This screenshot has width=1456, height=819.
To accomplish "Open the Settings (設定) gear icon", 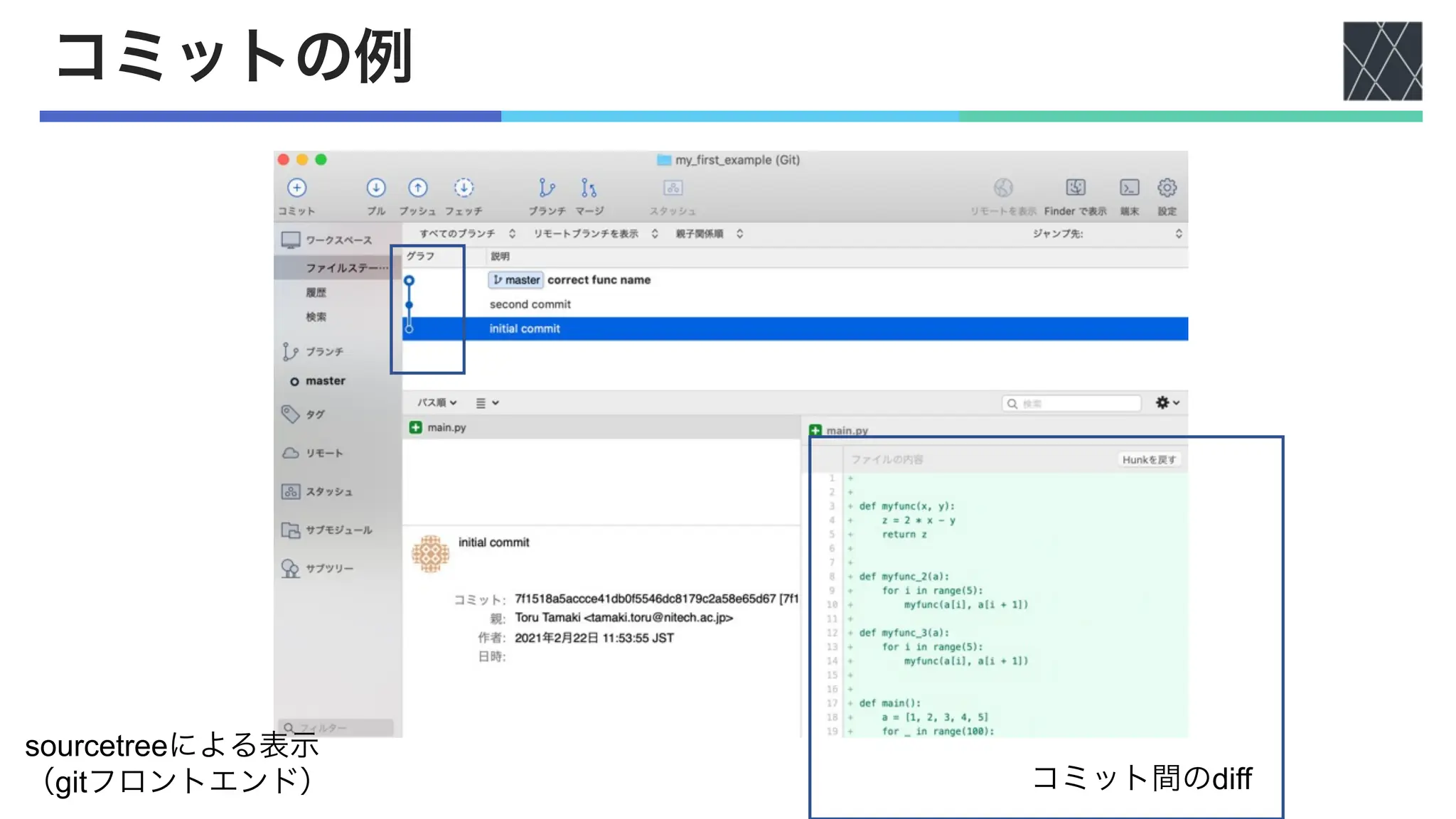I will pyautogui.click(x=1167, y=188).
